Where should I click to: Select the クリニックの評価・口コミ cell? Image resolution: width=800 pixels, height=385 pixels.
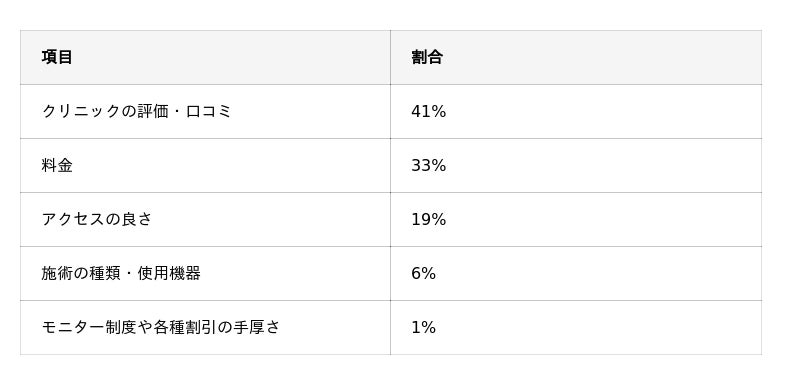[x=205, y=111]
